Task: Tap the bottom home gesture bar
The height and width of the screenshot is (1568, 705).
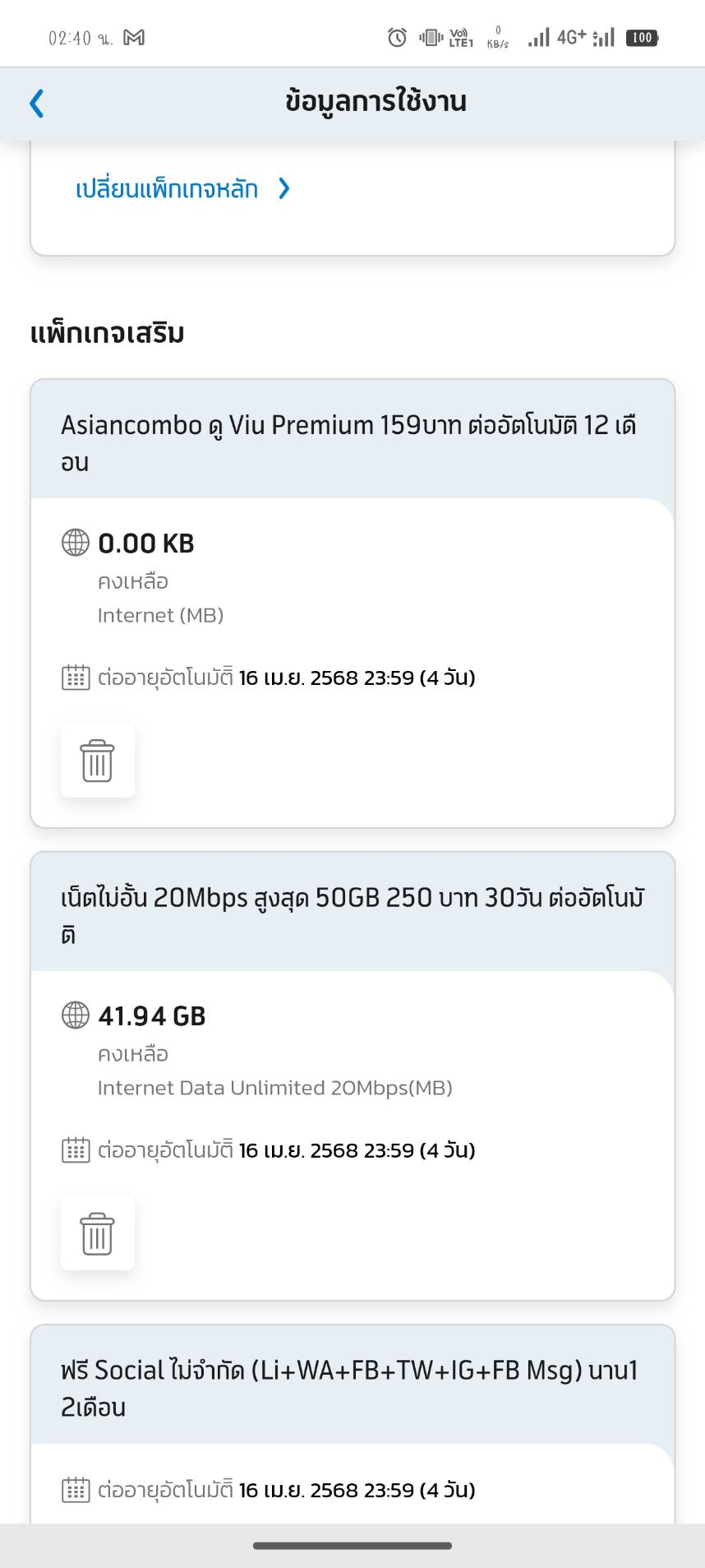Action: [352, 1546]
